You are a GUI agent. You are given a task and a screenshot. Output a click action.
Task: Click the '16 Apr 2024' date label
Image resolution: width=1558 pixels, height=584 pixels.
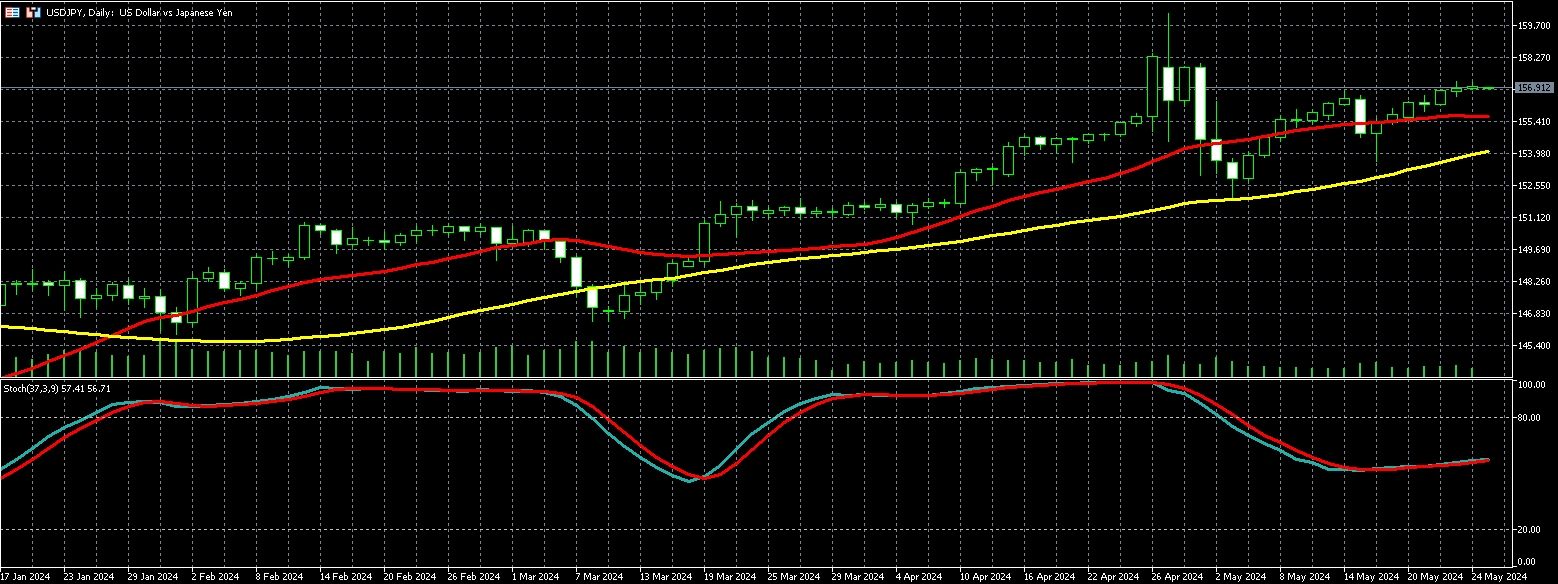coord(1050,577)
